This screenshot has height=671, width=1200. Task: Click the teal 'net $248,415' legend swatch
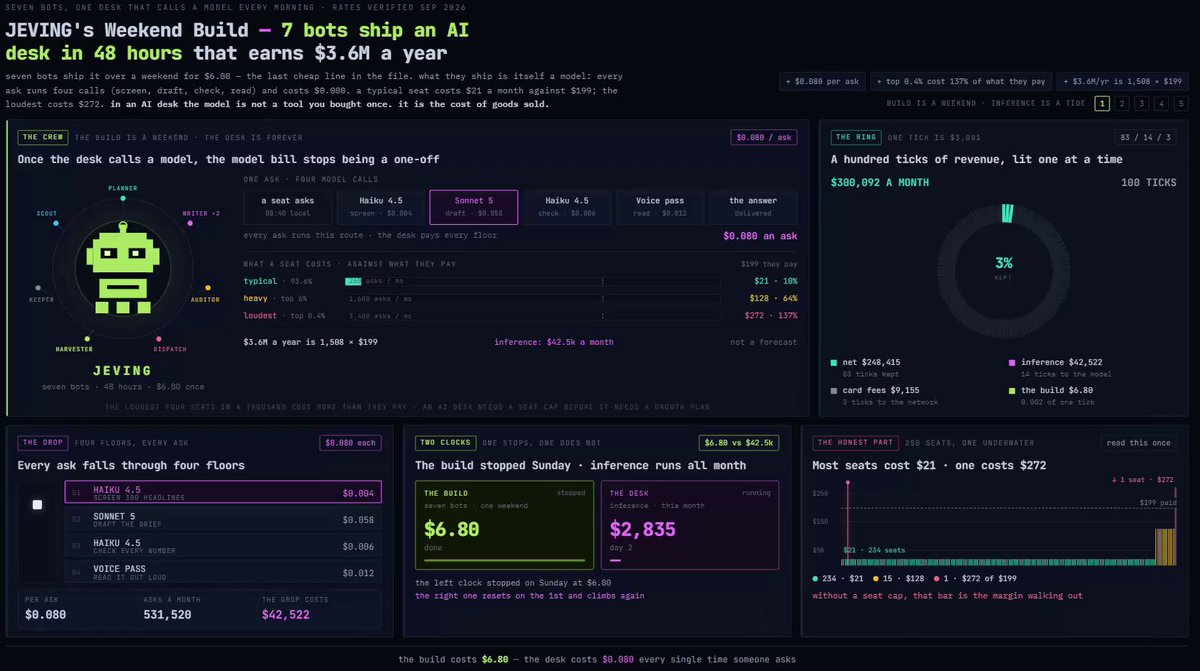pos(834,362)
